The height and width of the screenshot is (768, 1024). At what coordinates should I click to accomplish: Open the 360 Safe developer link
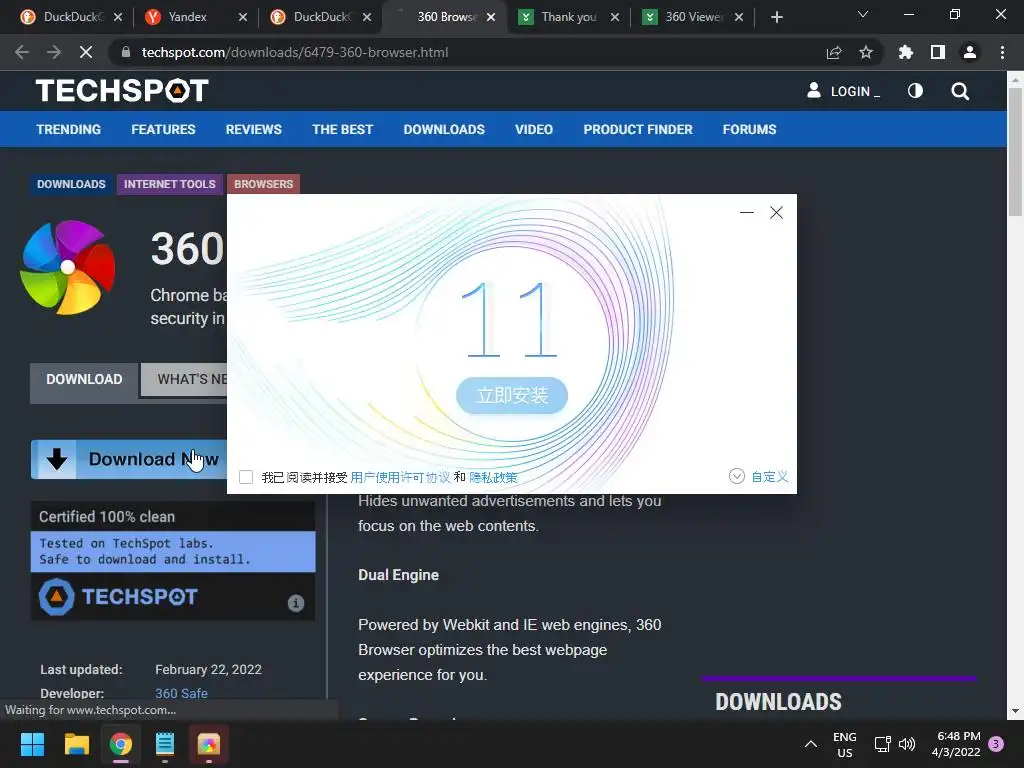coord(182,693)
